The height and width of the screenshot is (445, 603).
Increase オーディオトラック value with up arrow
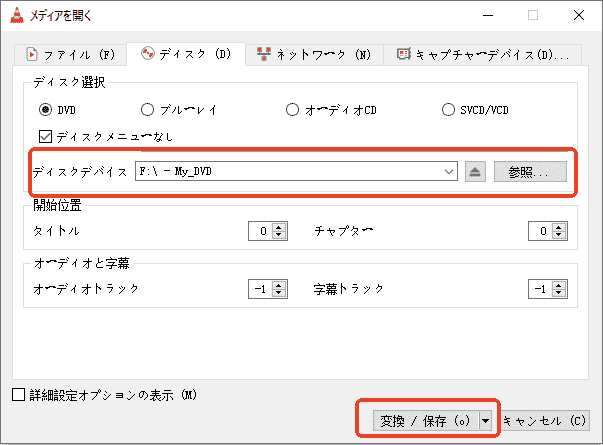coord(279,285)
